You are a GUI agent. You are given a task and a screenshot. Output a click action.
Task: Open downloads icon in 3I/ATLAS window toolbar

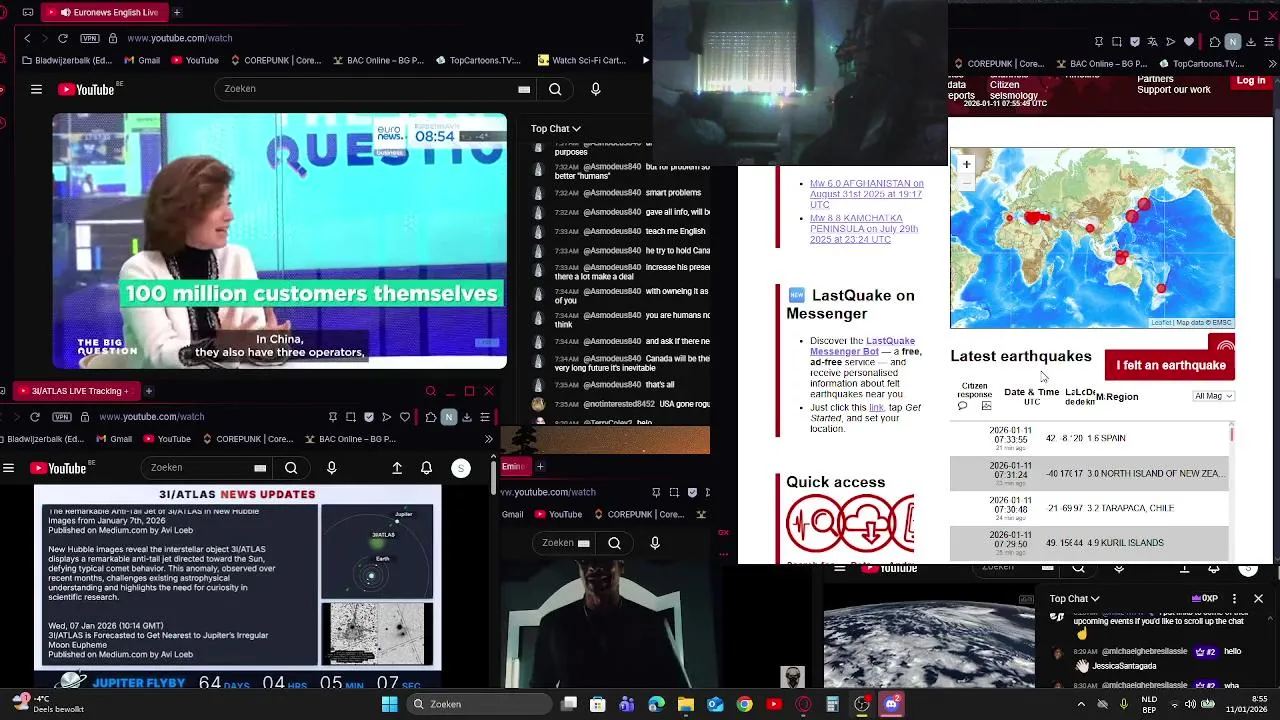click(x=466, y=417)
